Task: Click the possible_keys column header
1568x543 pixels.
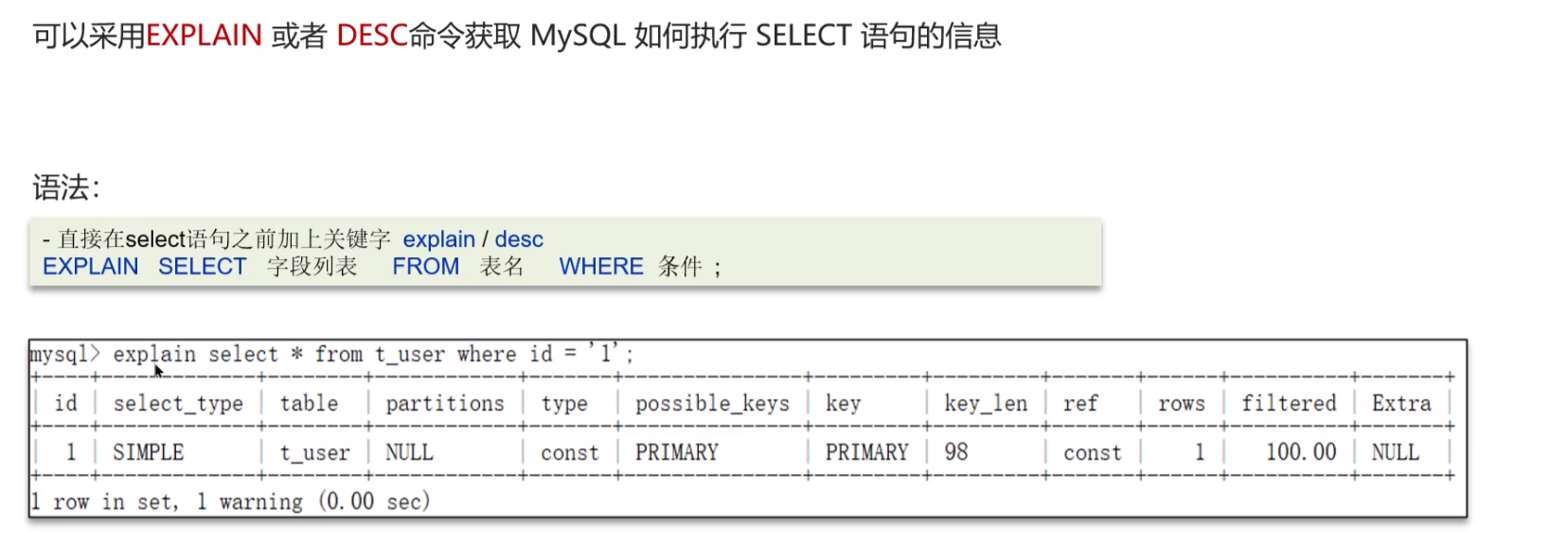Action: point(712,404)
